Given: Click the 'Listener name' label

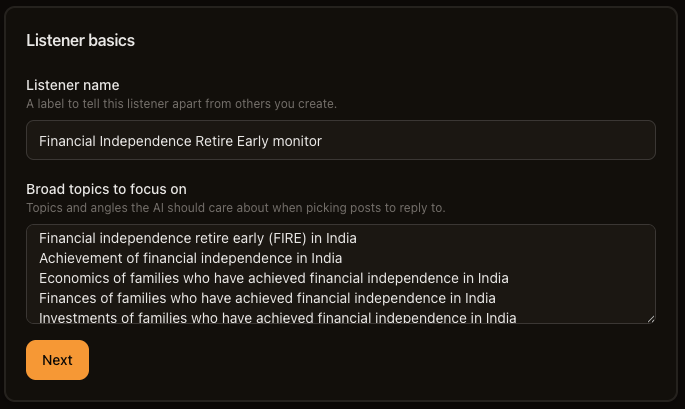Looking at the screenshot, I should pyautogui.click(x=73, y=85).
